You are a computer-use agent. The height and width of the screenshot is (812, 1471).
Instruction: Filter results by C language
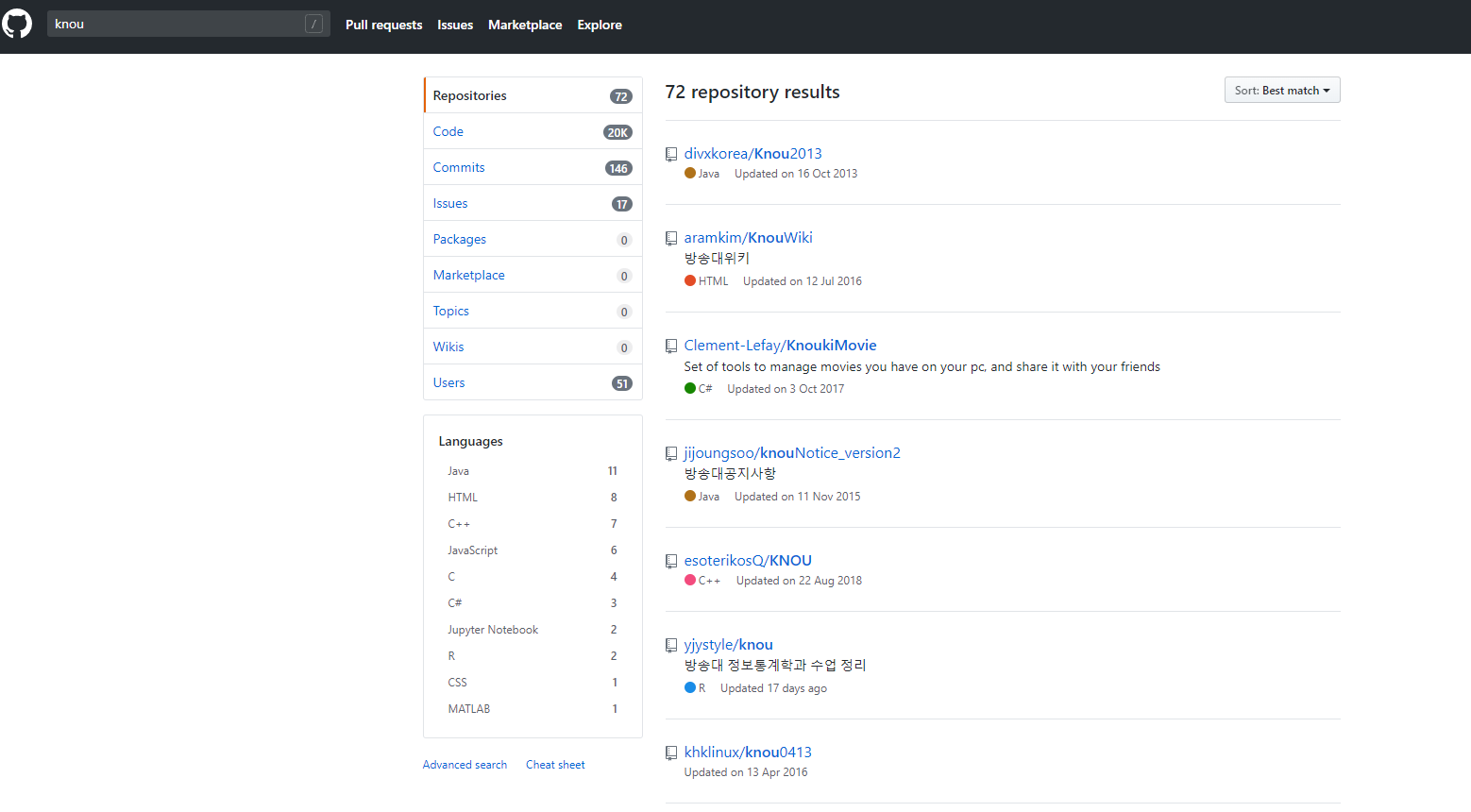pos(533,577)
